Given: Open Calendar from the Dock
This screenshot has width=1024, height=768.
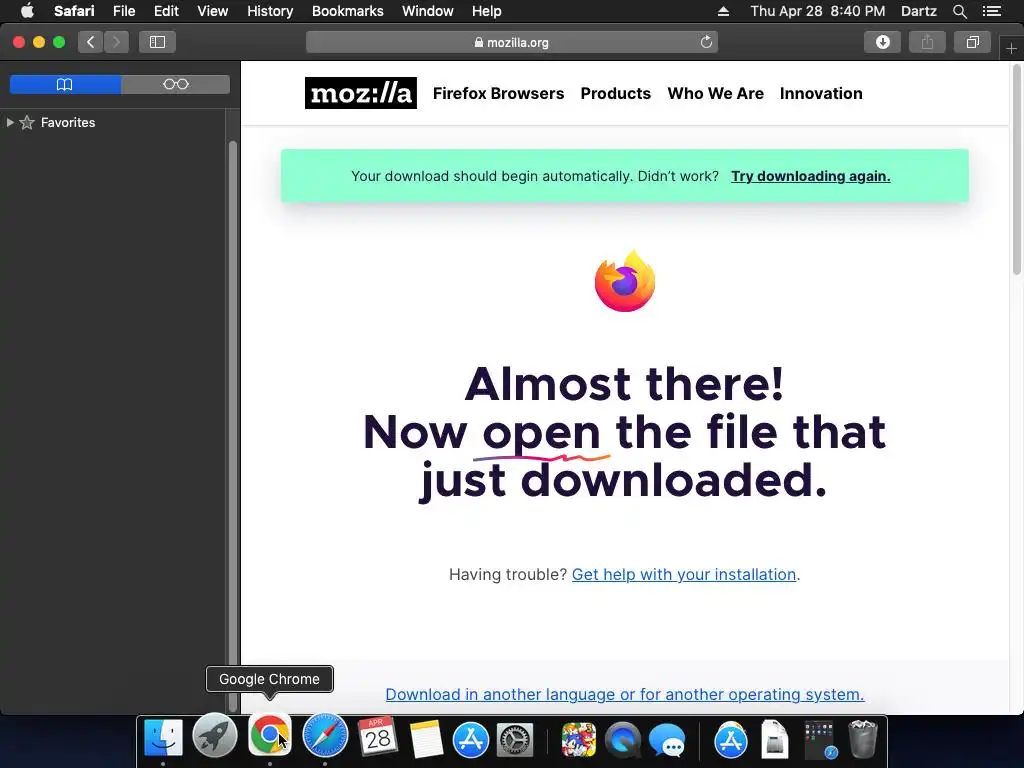Looking at the screenshot, I should [378, 737].
